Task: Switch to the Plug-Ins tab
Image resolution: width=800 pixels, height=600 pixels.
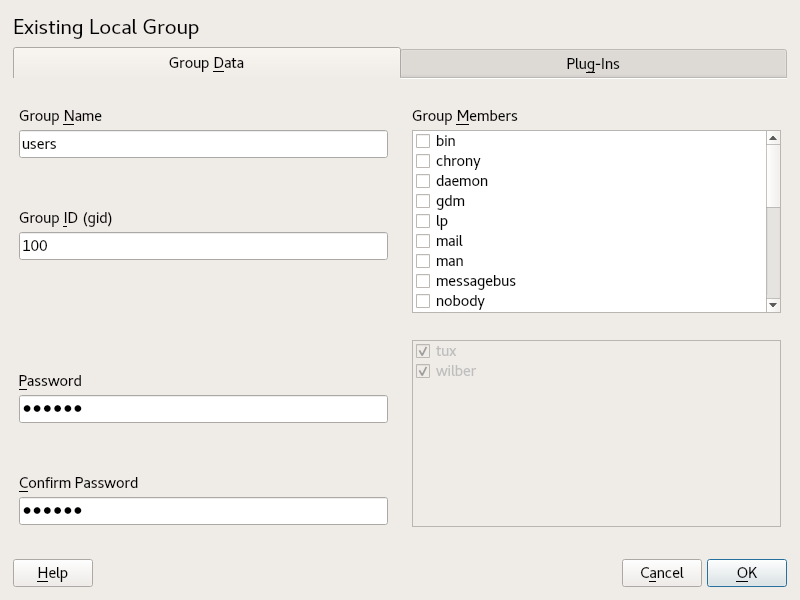Action: coord(593,64)
